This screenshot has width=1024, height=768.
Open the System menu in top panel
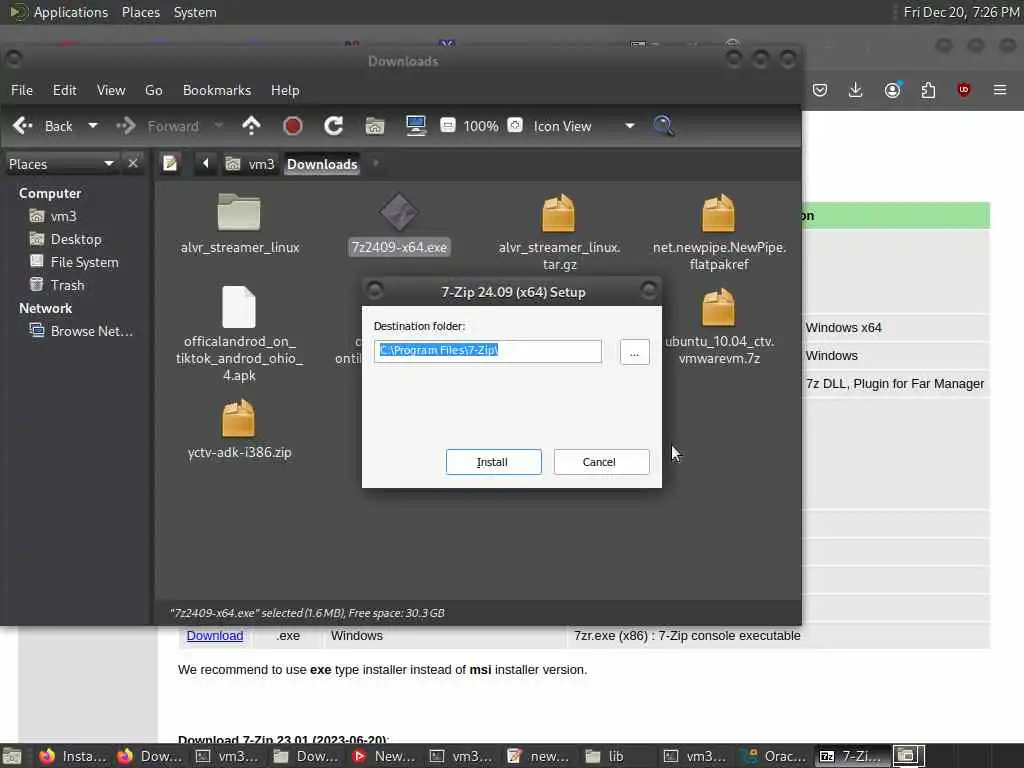[x=195, y=12]
